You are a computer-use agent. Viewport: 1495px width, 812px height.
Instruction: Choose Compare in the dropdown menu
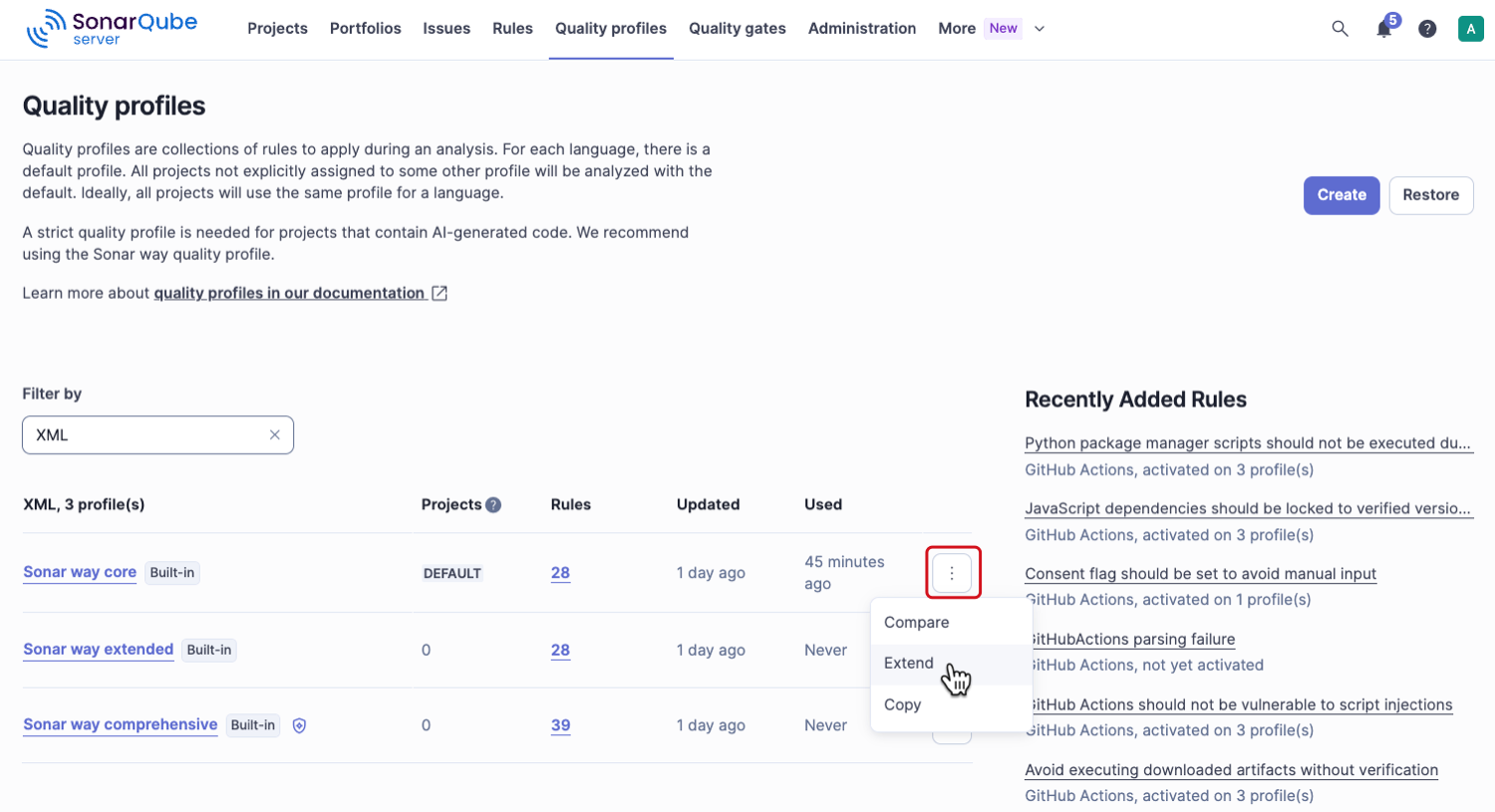pyautogui.click(x=951, y=623)
